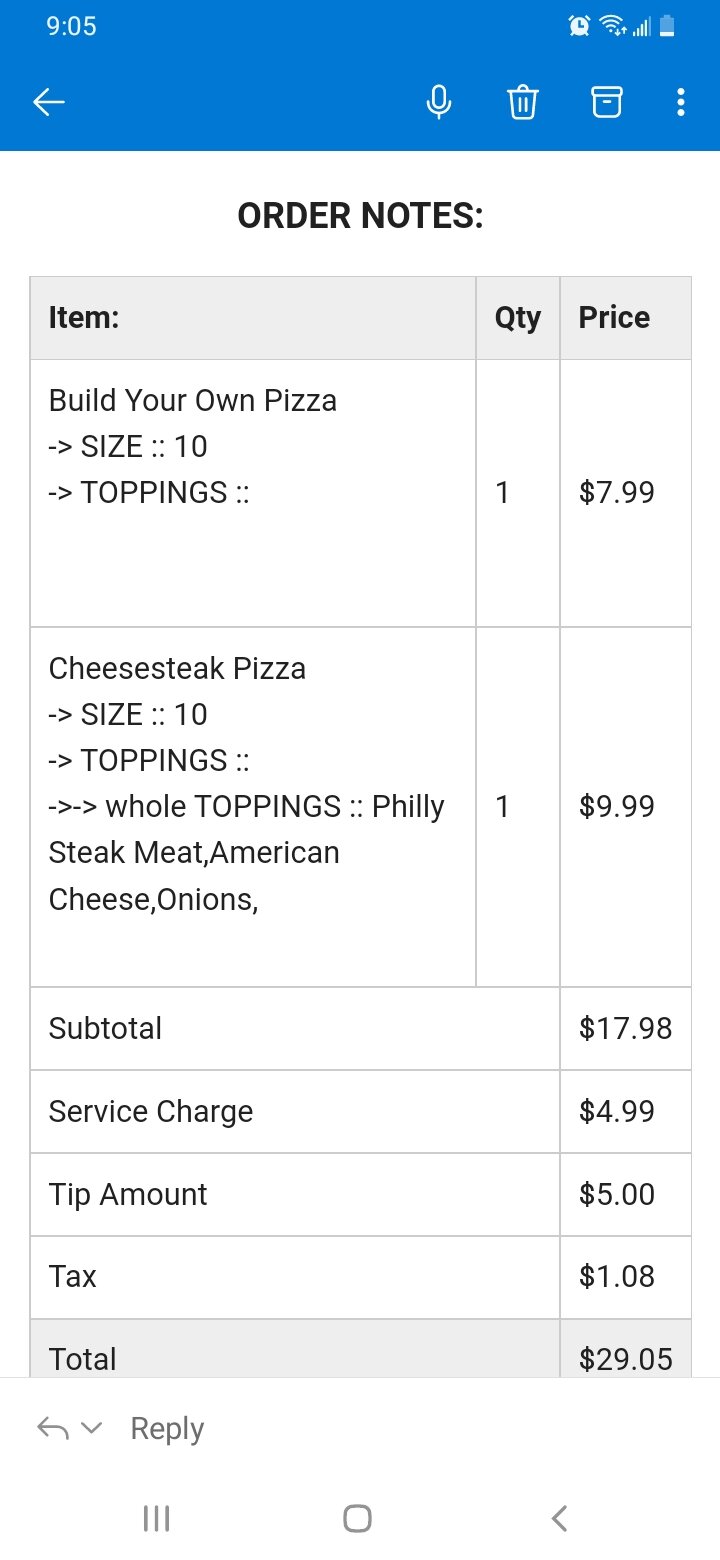
Task: Open recent apps from navigation bar
Action: click(x=156, y=1518)
